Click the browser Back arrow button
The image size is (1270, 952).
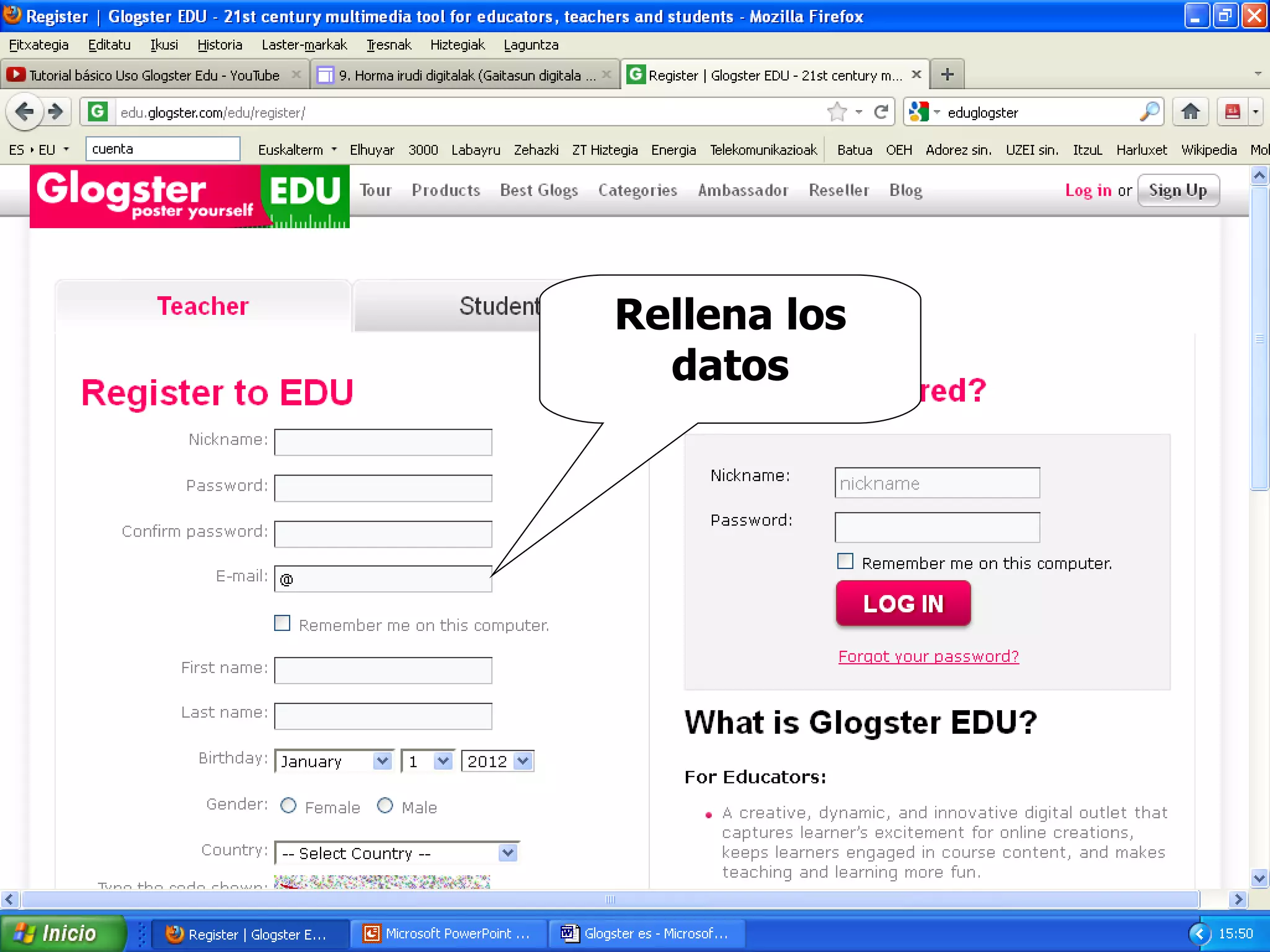[x=24, y=112]
